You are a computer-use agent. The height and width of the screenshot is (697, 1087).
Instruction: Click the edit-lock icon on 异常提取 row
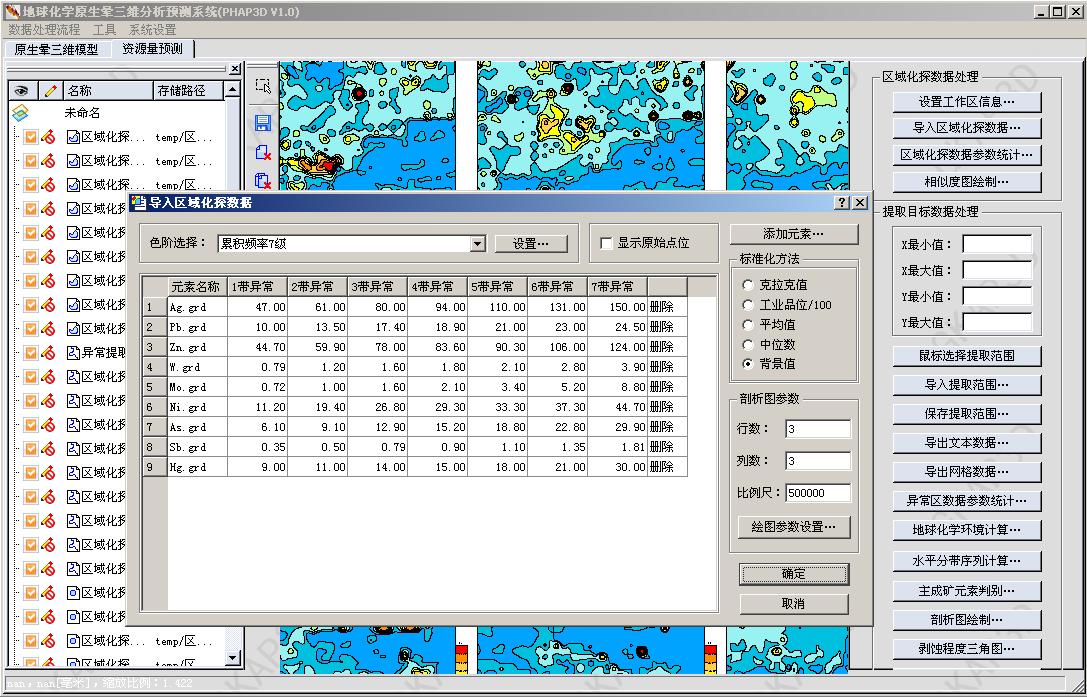point(48,352)
